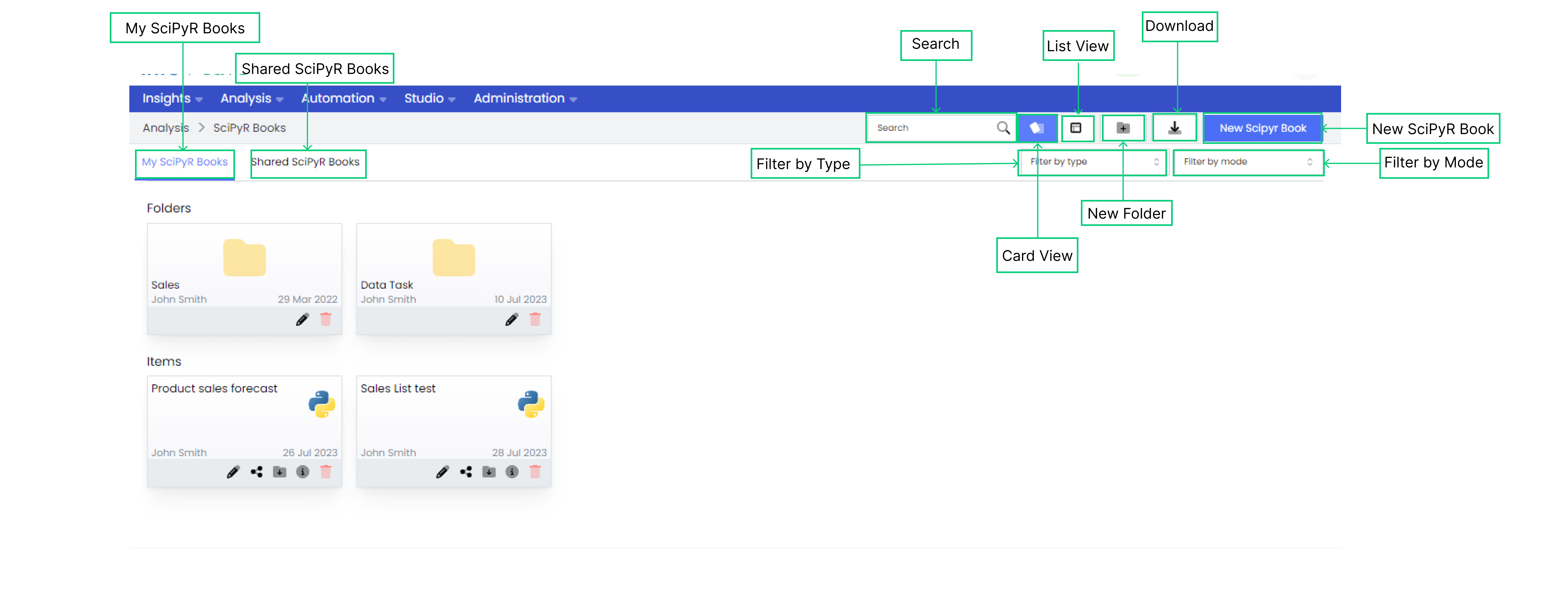Delete Product sales forecast book
This screenshot has width=1568, height=616.
click(x=326, y=472)
